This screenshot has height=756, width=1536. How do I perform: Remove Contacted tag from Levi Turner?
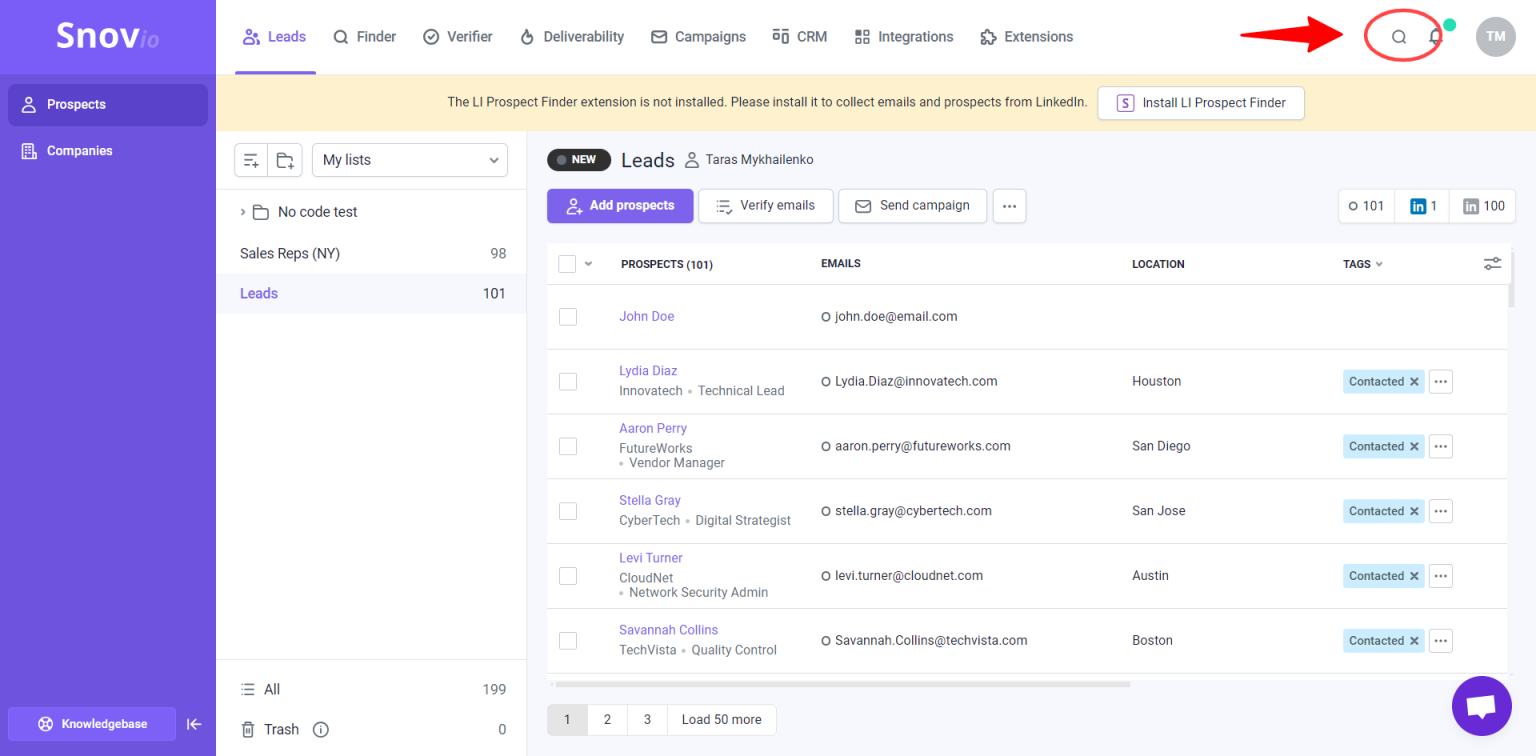[x=1414, y=576]
